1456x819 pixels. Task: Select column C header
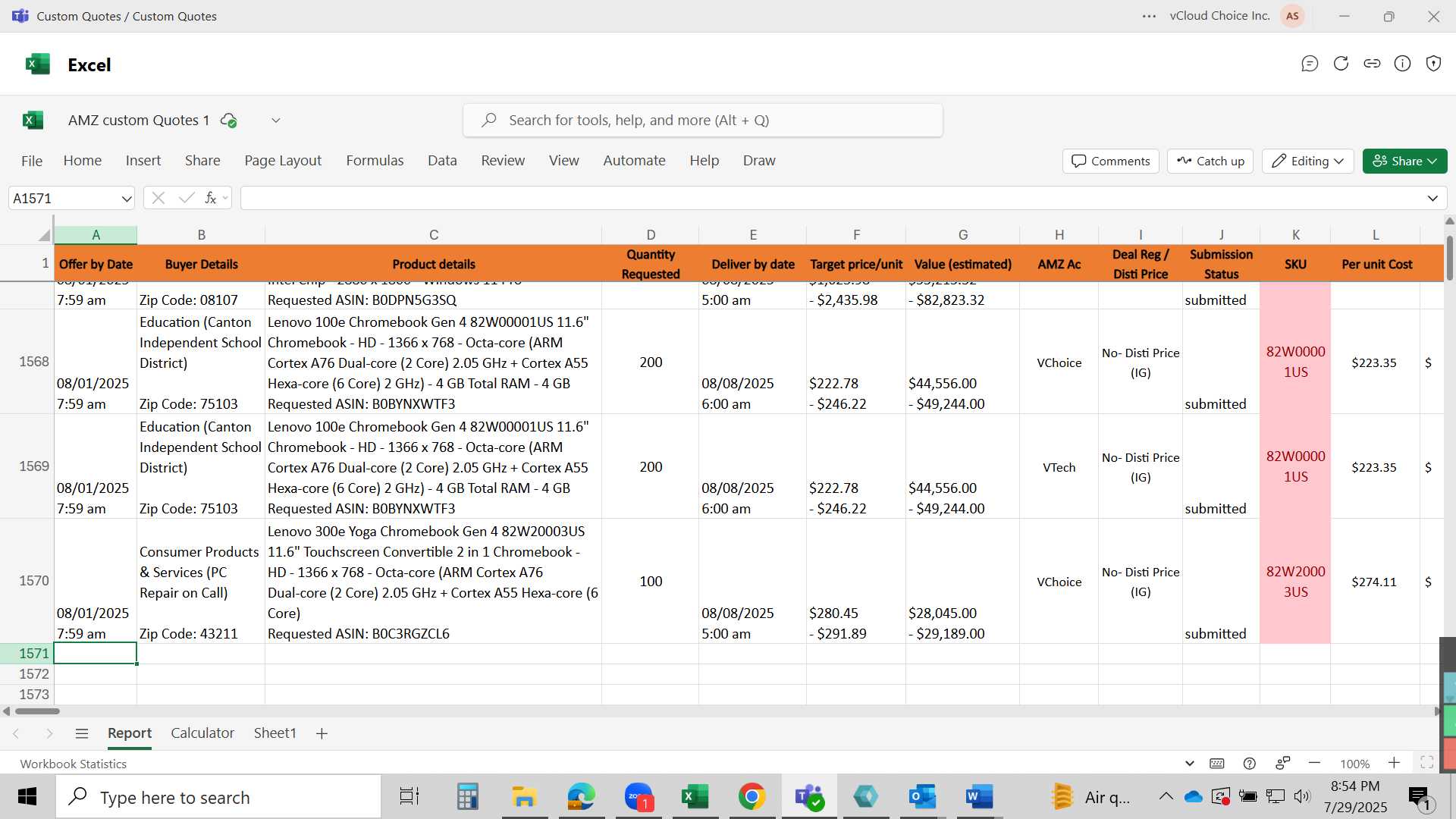click(x=433, y=235)
